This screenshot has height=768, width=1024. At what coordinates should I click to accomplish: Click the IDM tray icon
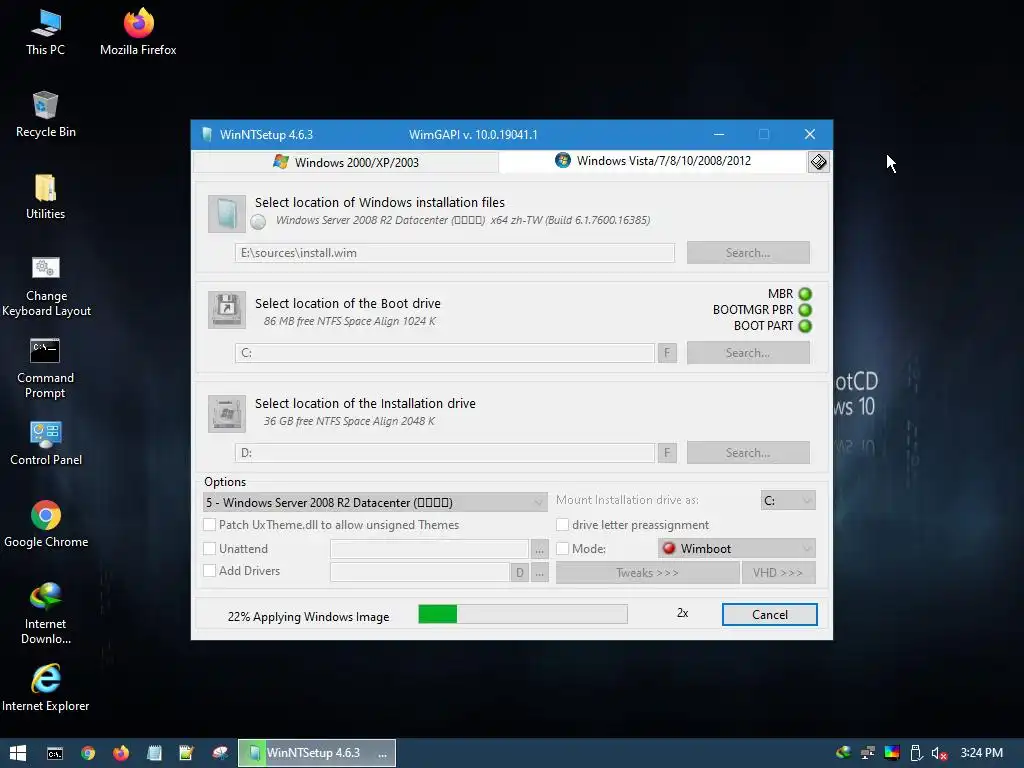[844, 753]
